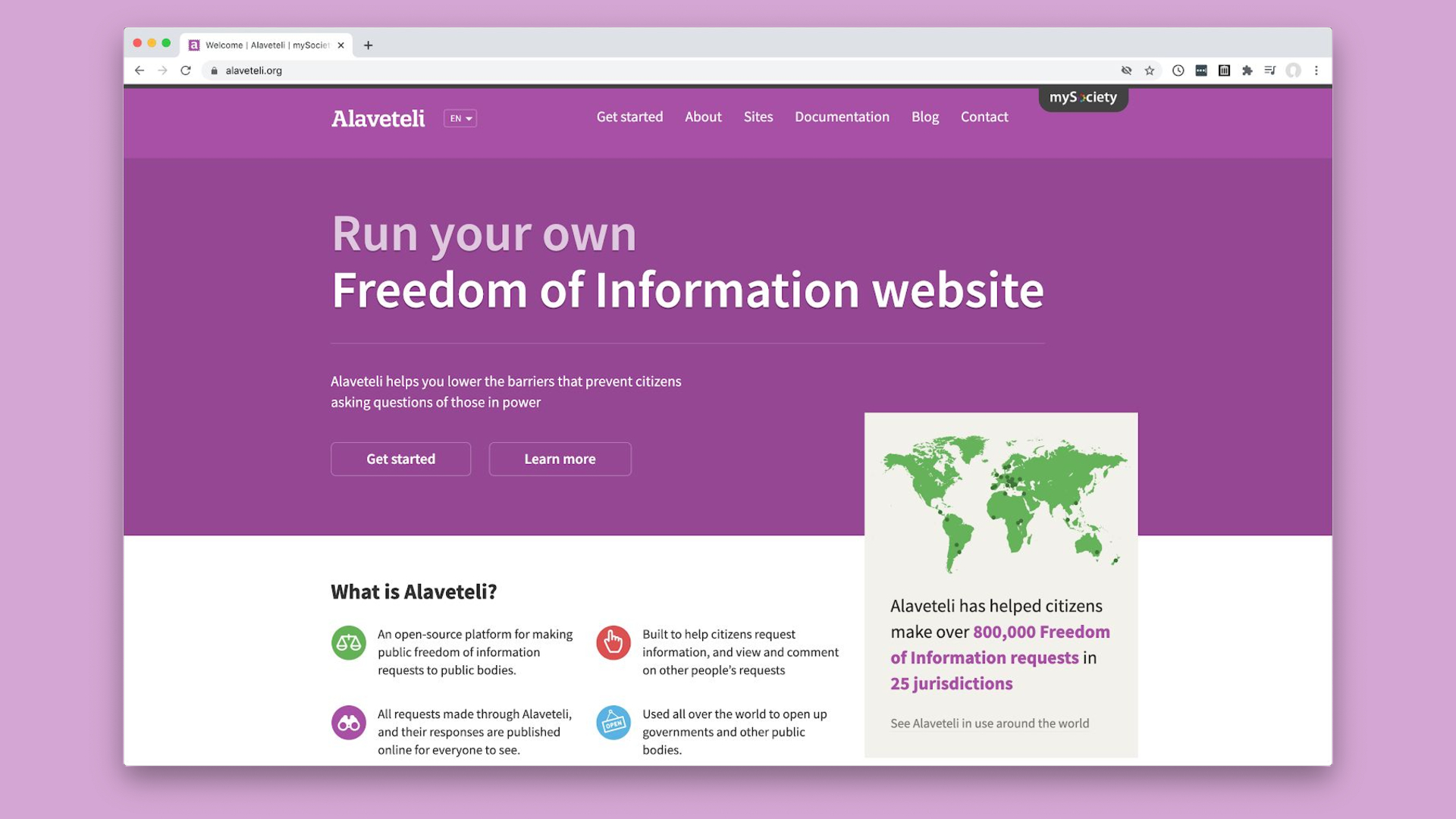Click the Learn more button
Image resolution: width=1456 pixels, height=819 pixels.
coord(559,458)
